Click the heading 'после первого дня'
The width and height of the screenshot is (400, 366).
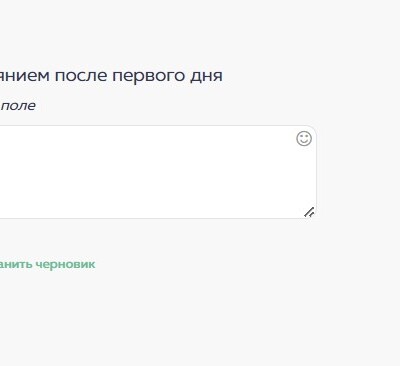click(139, 75)
